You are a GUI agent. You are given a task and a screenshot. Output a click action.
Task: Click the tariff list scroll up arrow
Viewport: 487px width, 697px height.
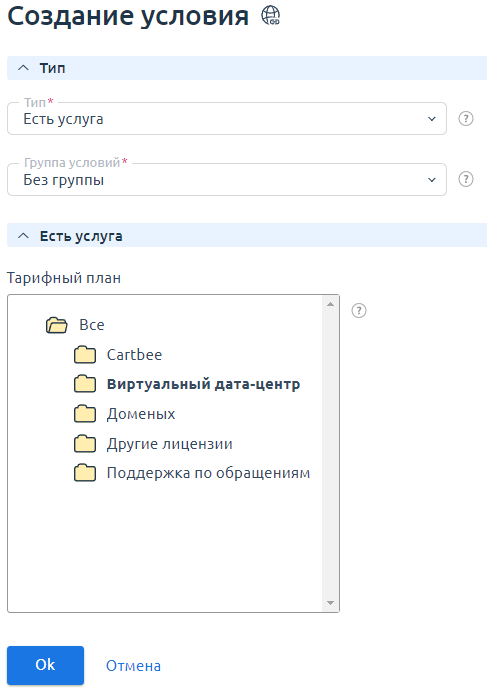point(330,304)
